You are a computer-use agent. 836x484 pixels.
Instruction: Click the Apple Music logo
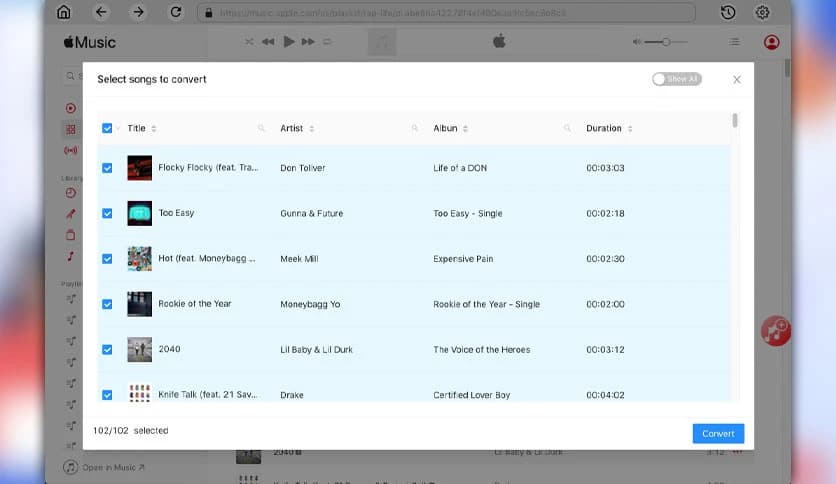(x=90, y=42)
